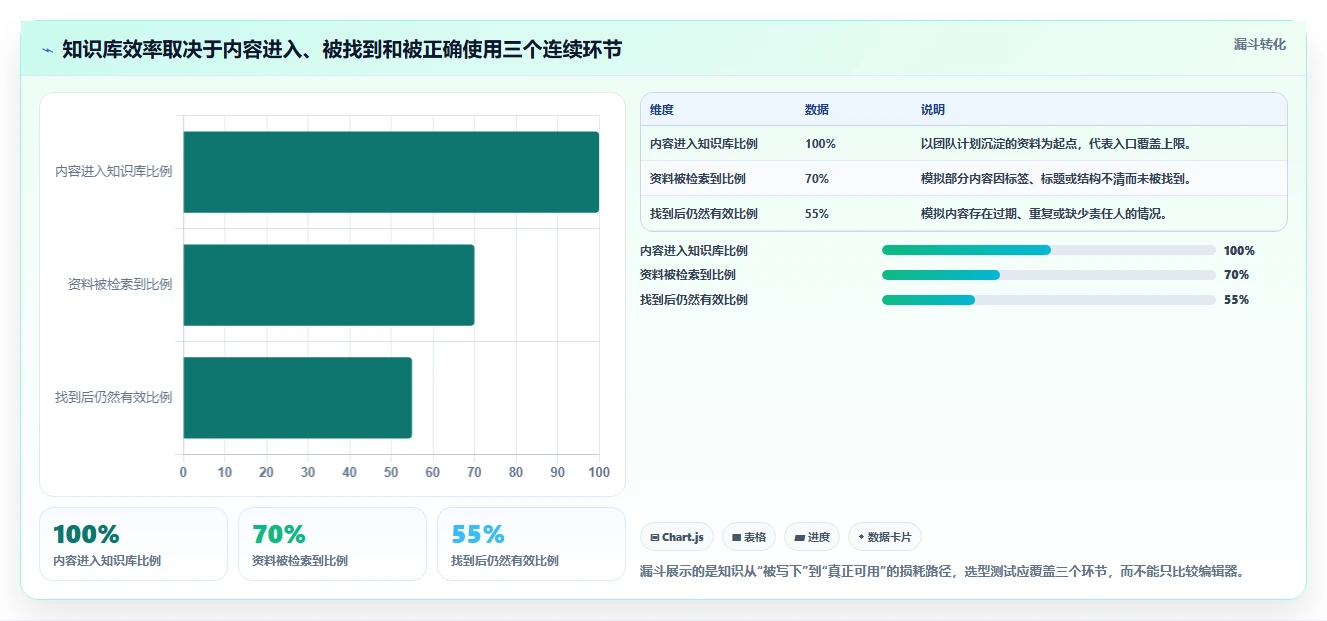Screen dimensions: 1327x621
Task: Click the x-axis tick label 50
Action: click(391, 473)
